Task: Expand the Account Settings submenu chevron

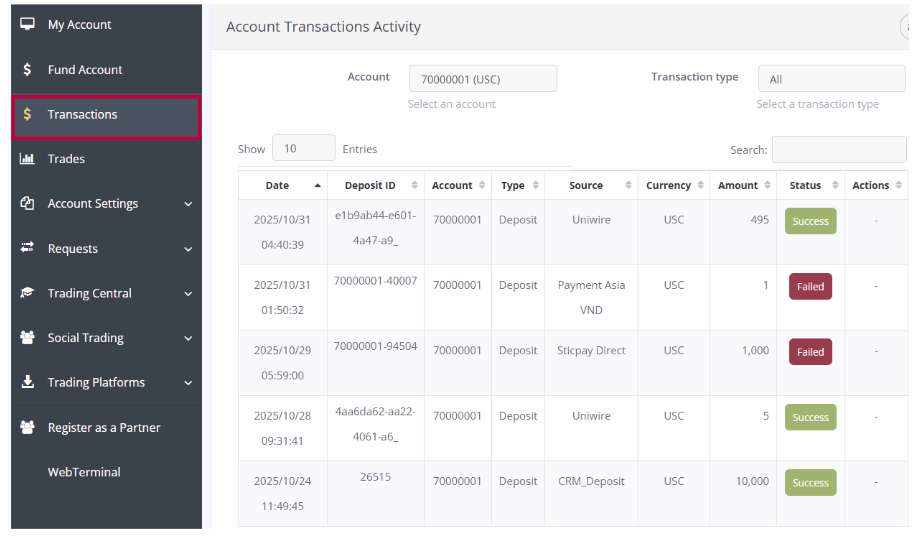Action: (x=188, y=204)
